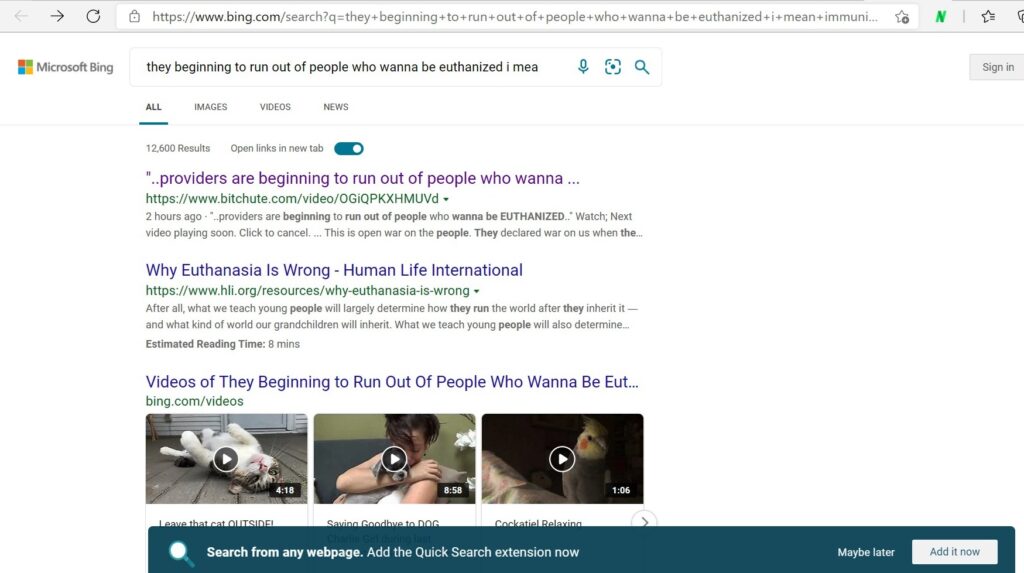Viewport: 1024px width, 573px height.
Task: Expand the hli.org URL dropdown arrow
Action: coord(477,291)
